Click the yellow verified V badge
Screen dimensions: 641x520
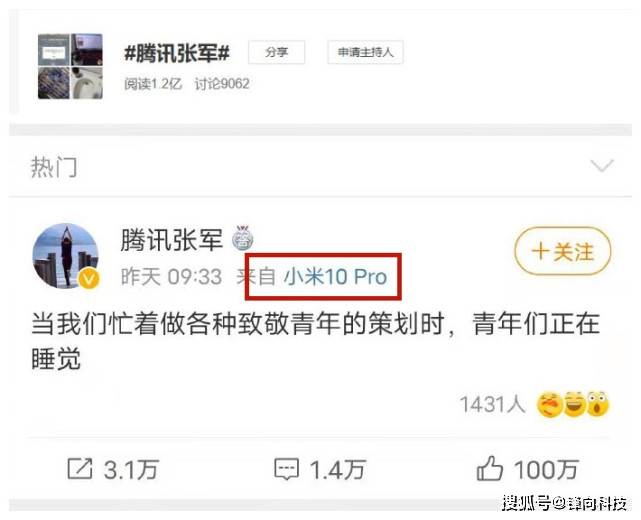pyautogui.click(x=90, y=280)
